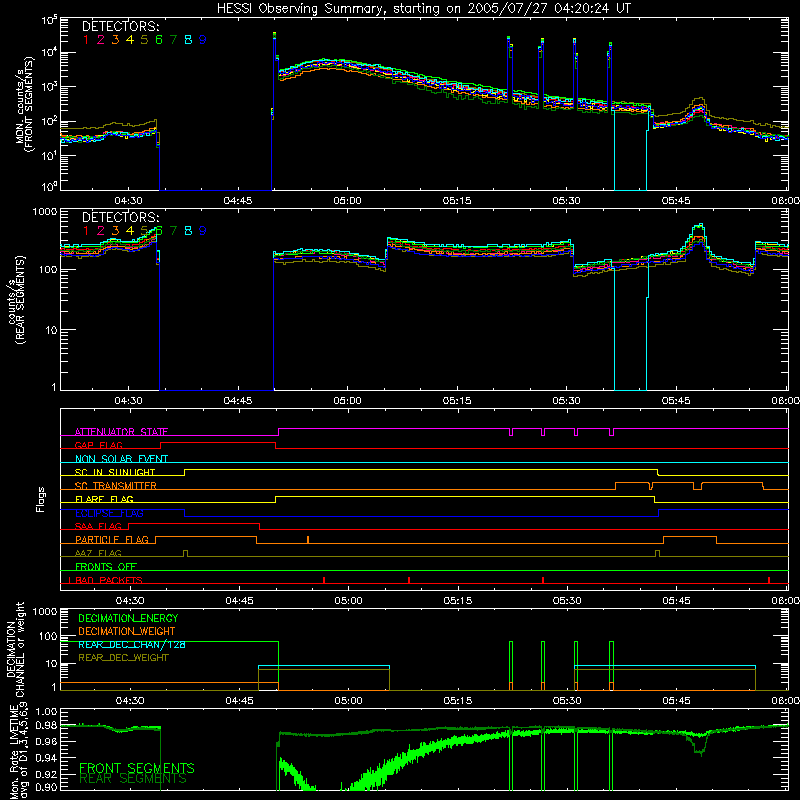
Task: Click 05:30 tick under the Flags panel
Action: click(x=567, y=601)
